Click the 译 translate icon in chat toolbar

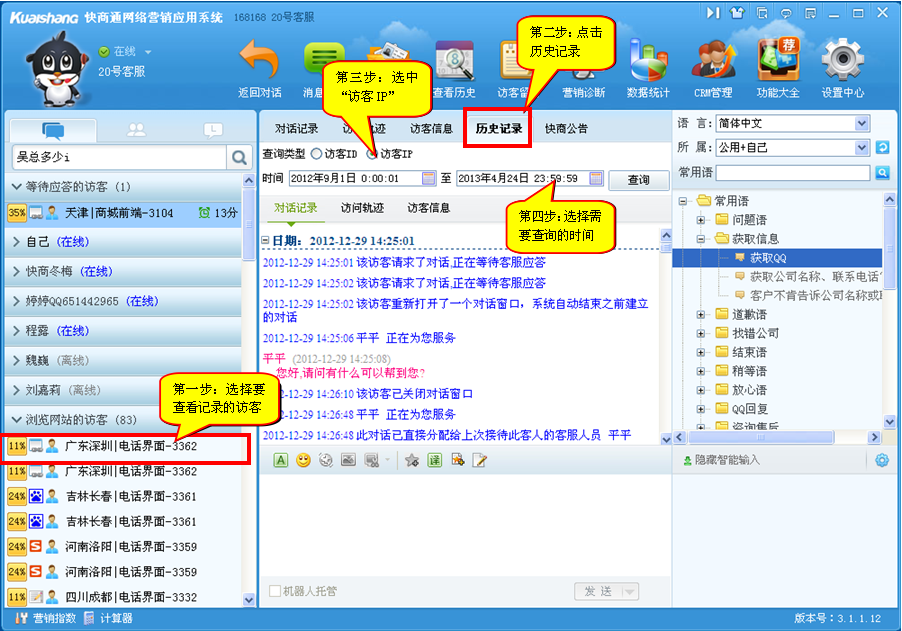click(435, 460)
